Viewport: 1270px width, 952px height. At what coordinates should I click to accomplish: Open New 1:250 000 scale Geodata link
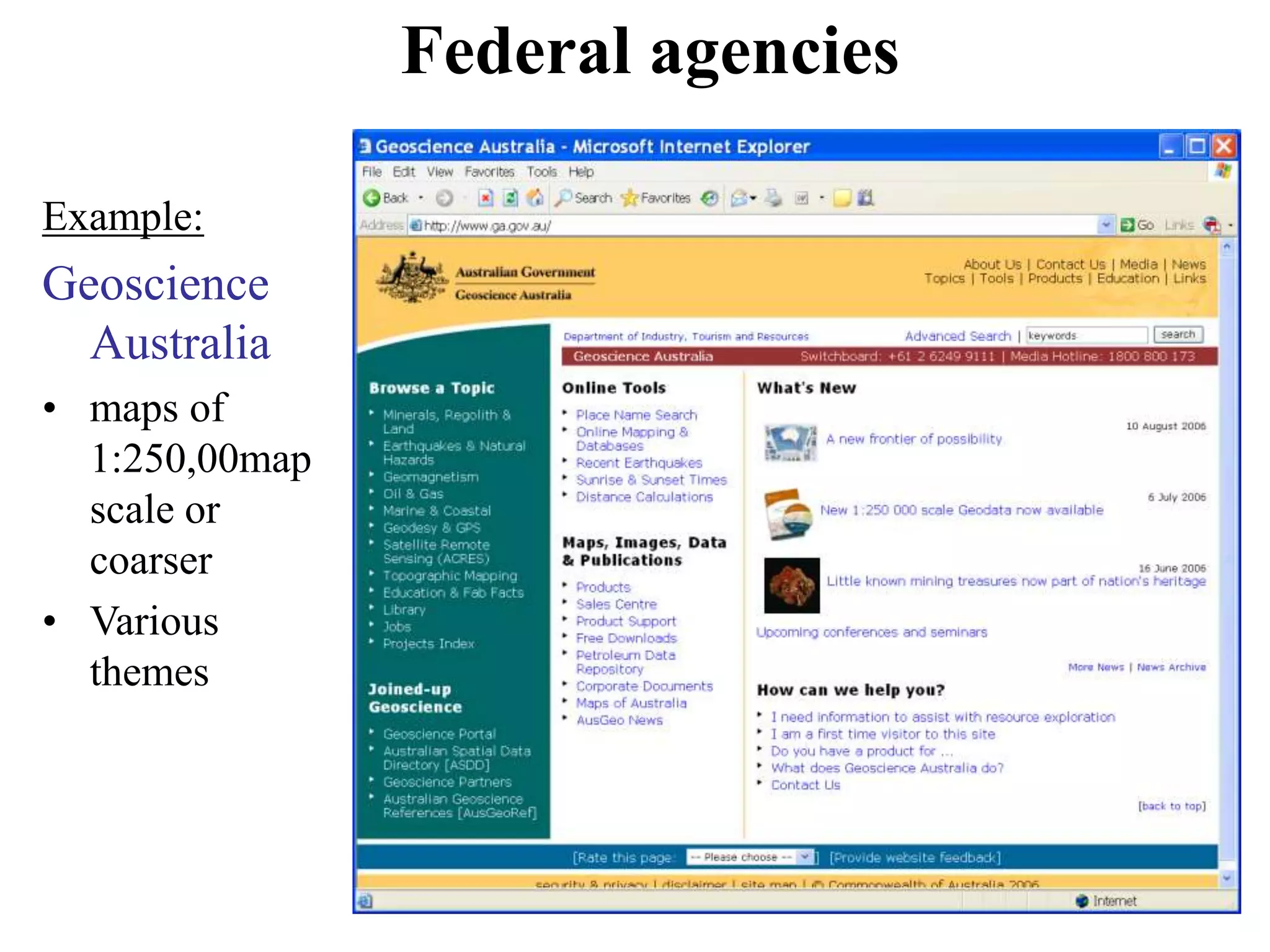click(x=962, y=510)
